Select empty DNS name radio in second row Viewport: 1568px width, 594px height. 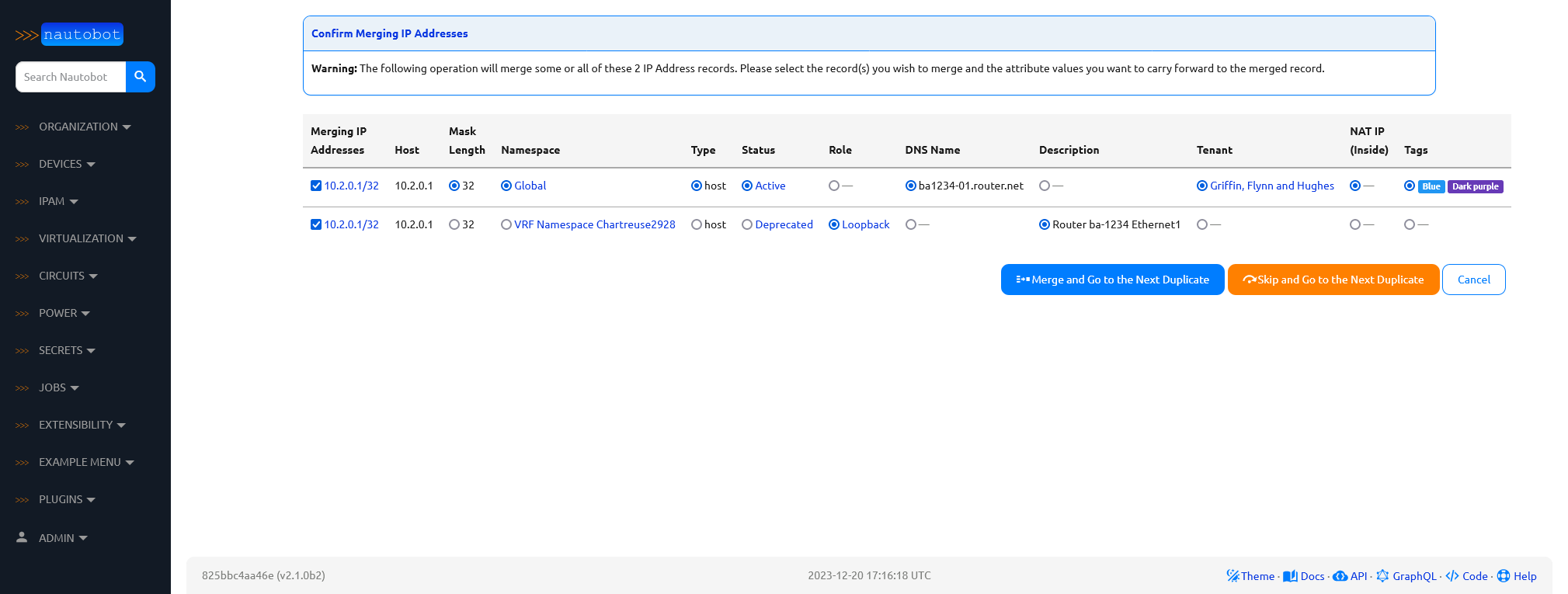(911, 224)
